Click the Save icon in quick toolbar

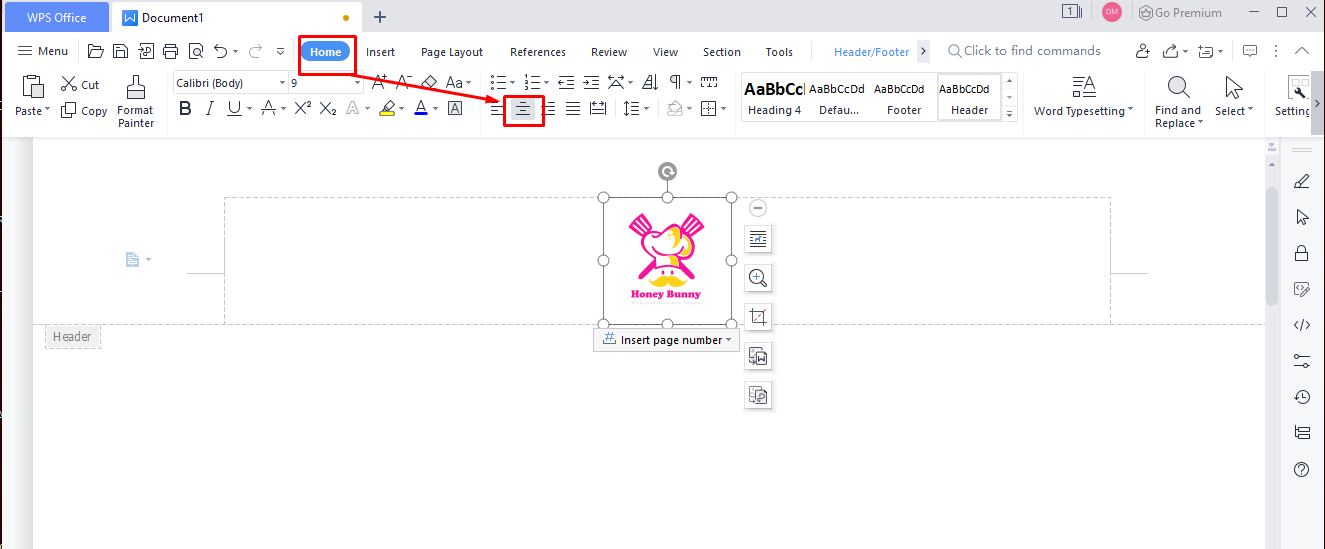(120, 51)
